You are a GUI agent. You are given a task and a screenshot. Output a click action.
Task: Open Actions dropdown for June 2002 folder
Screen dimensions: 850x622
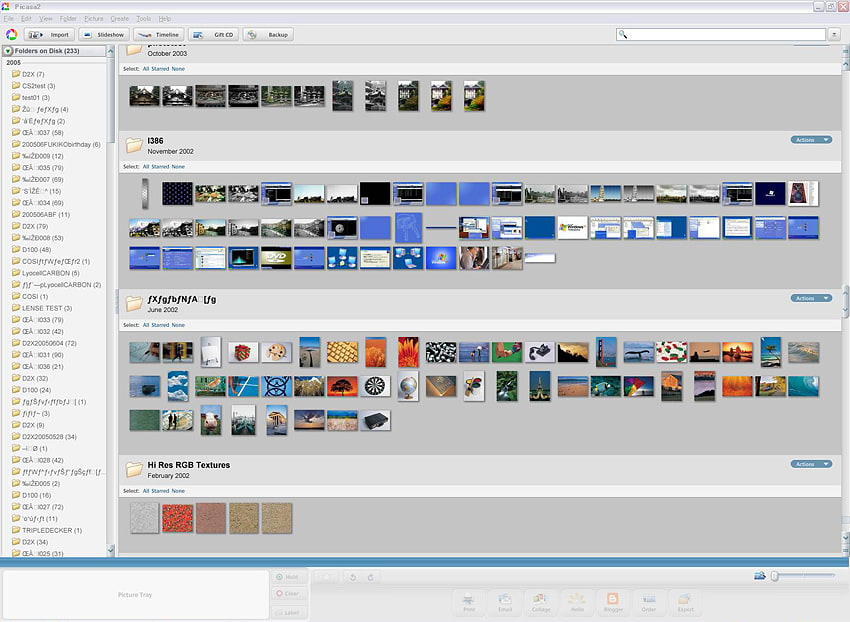[x=811, y=298]
